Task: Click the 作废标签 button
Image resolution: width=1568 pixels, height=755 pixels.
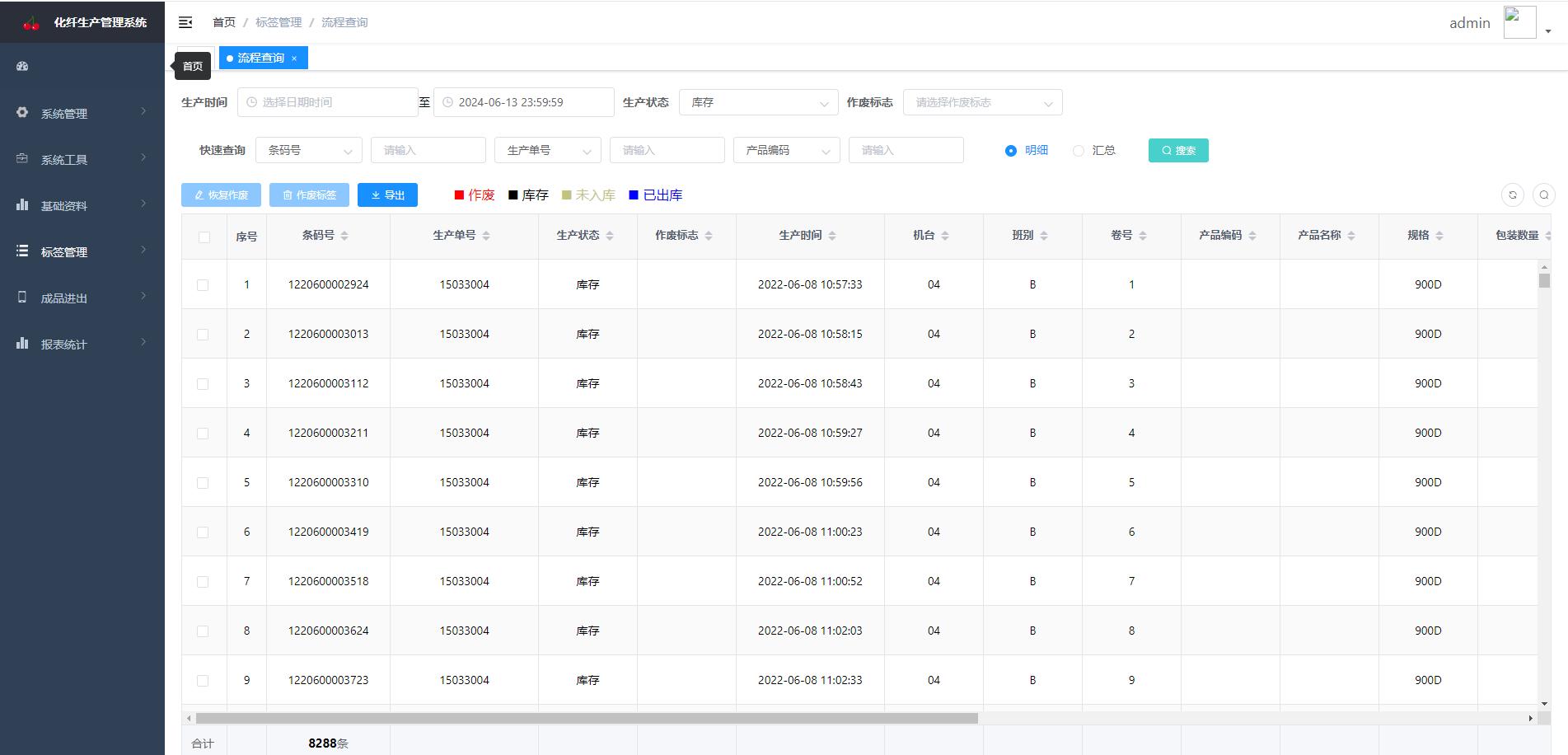Action: [310, 195]
